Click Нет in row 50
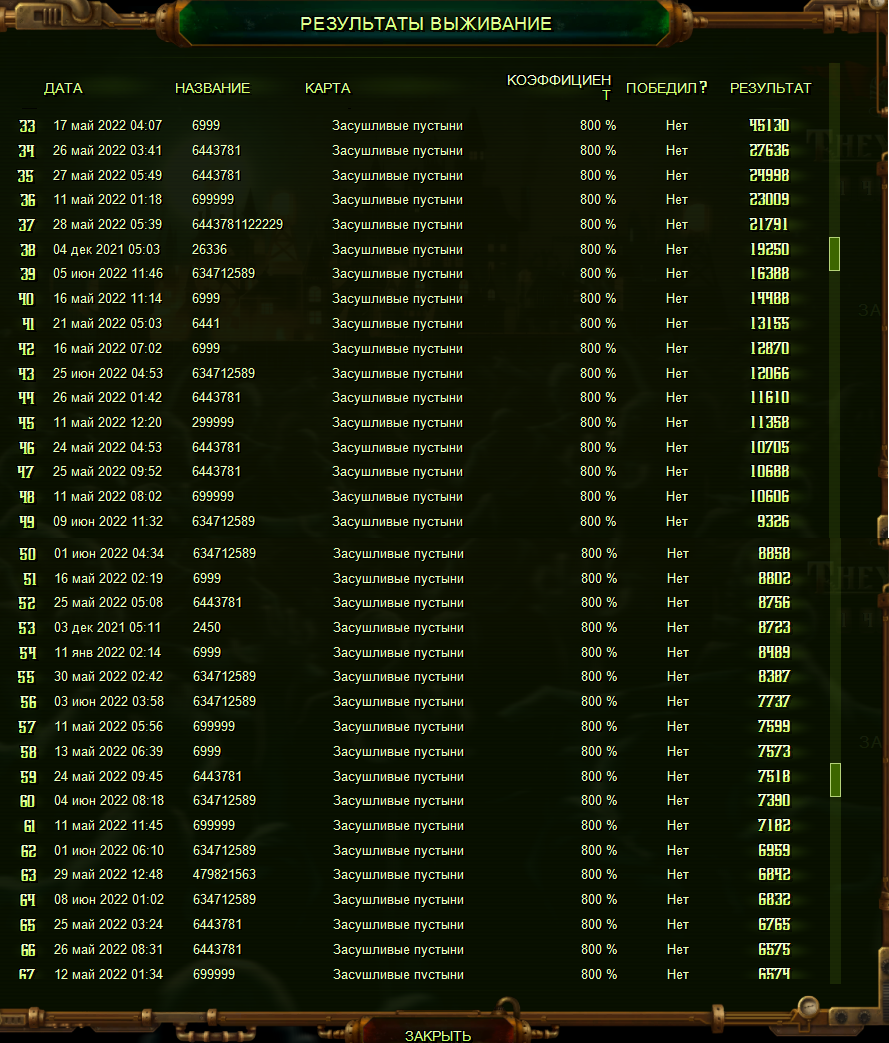This screenshot has height=1043, width=889. (x=677, y=553)
